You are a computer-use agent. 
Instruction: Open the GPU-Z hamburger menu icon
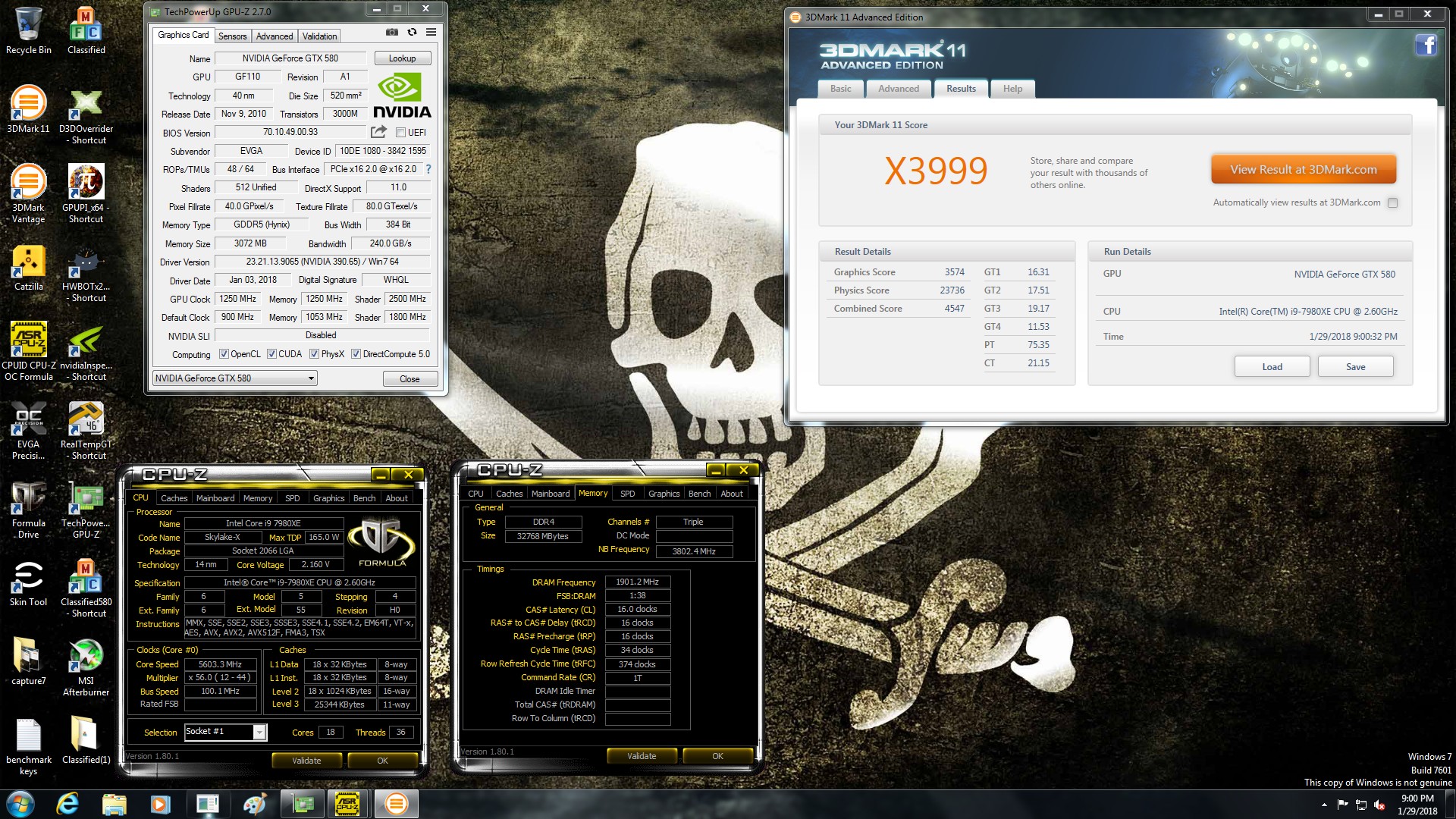pos(431,32)
